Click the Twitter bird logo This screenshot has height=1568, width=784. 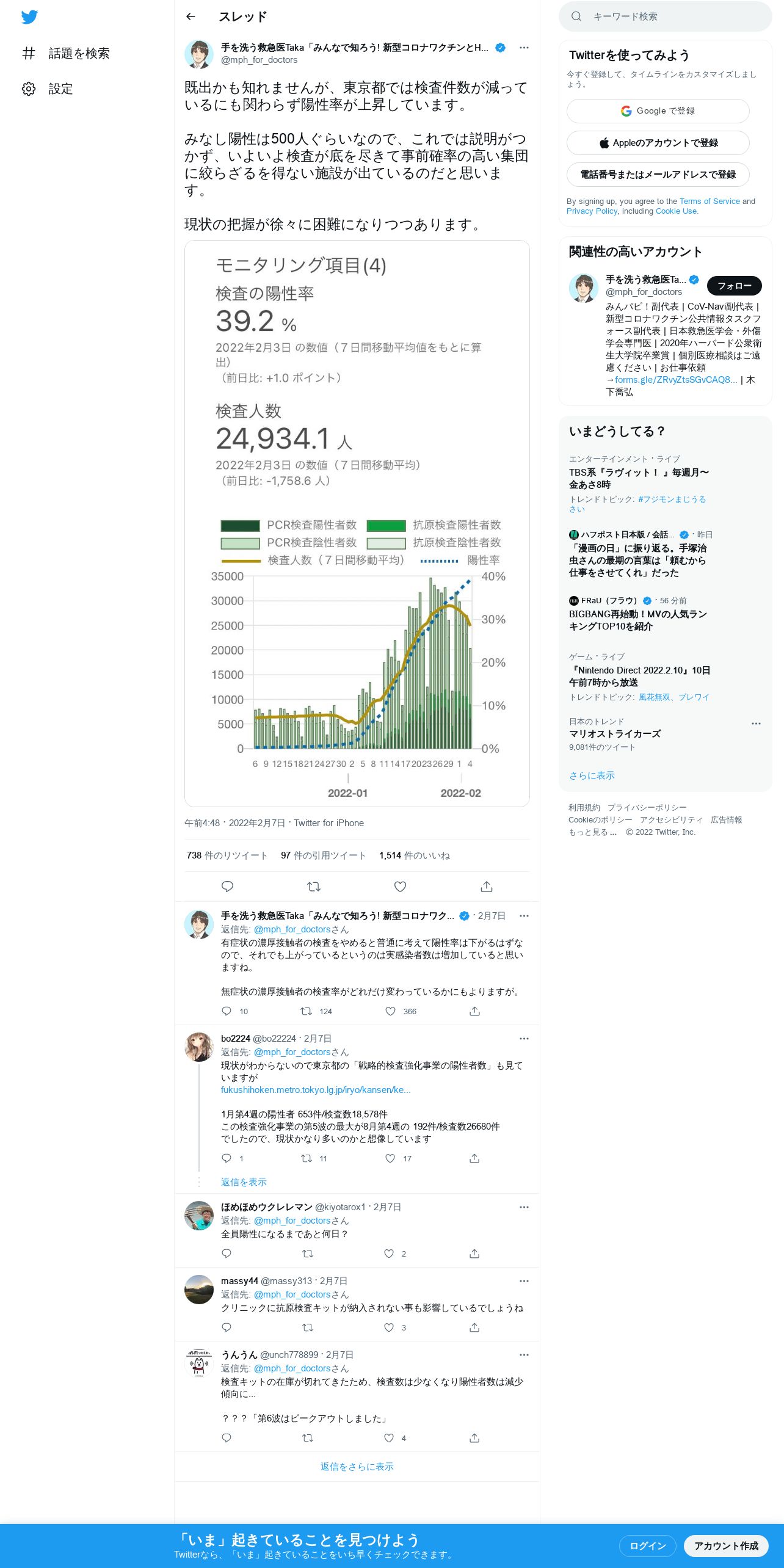pyautogui.click(x=29, y=17)
